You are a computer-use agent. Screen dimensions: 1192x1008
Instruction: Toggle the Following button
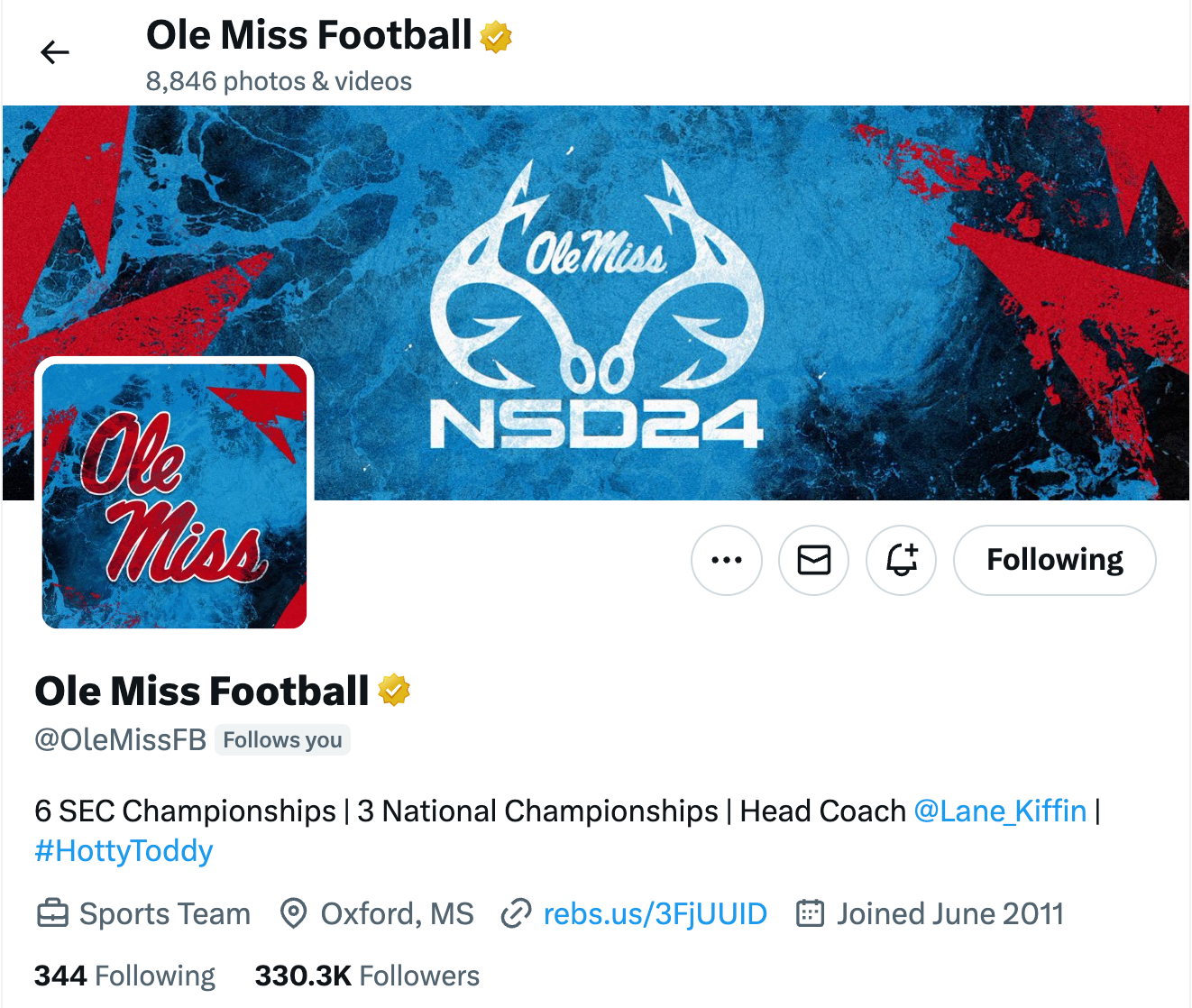[1054, 560]
